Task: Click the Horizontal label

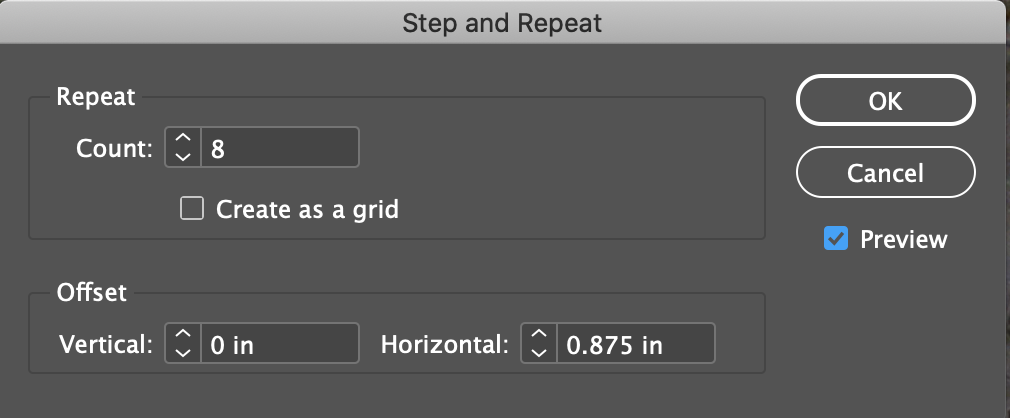Action: coord(445,345)
